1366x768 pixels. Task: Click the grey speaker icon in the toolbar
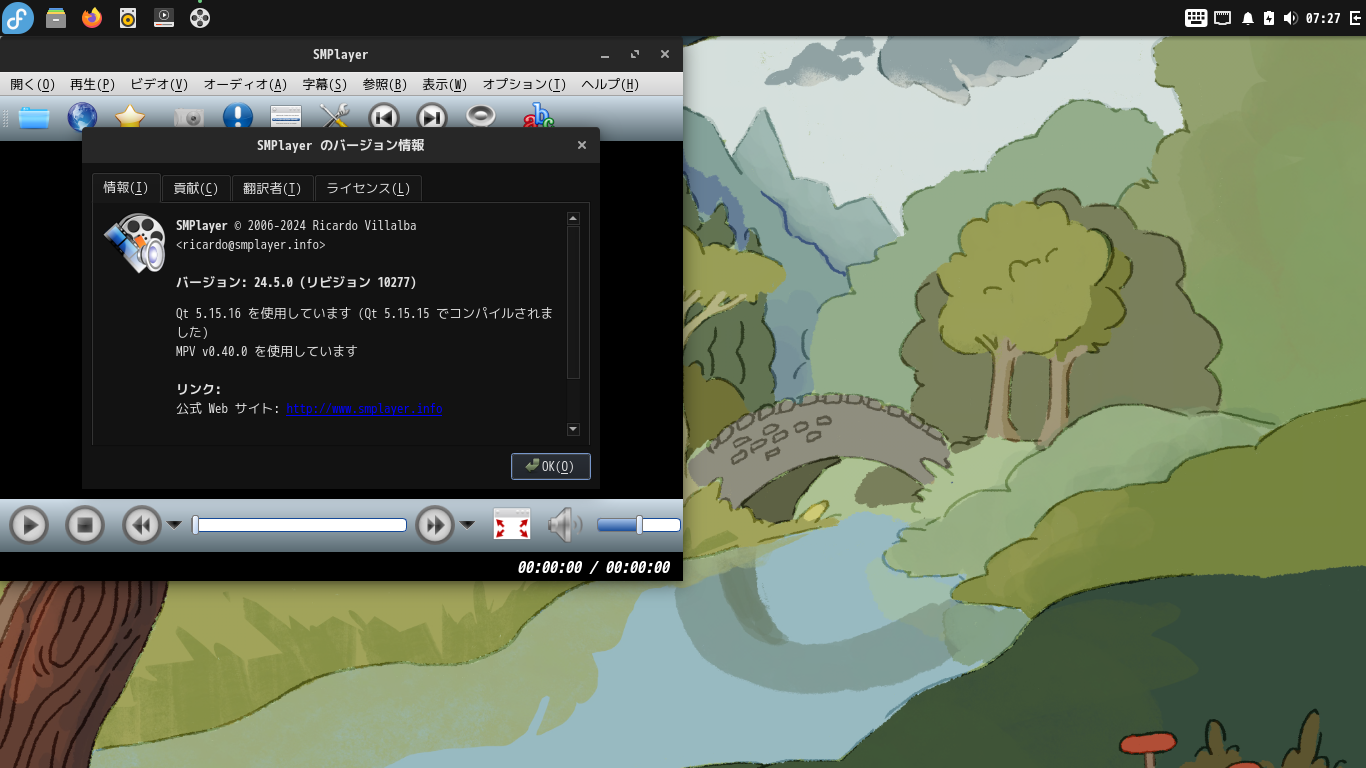[480, 118]
